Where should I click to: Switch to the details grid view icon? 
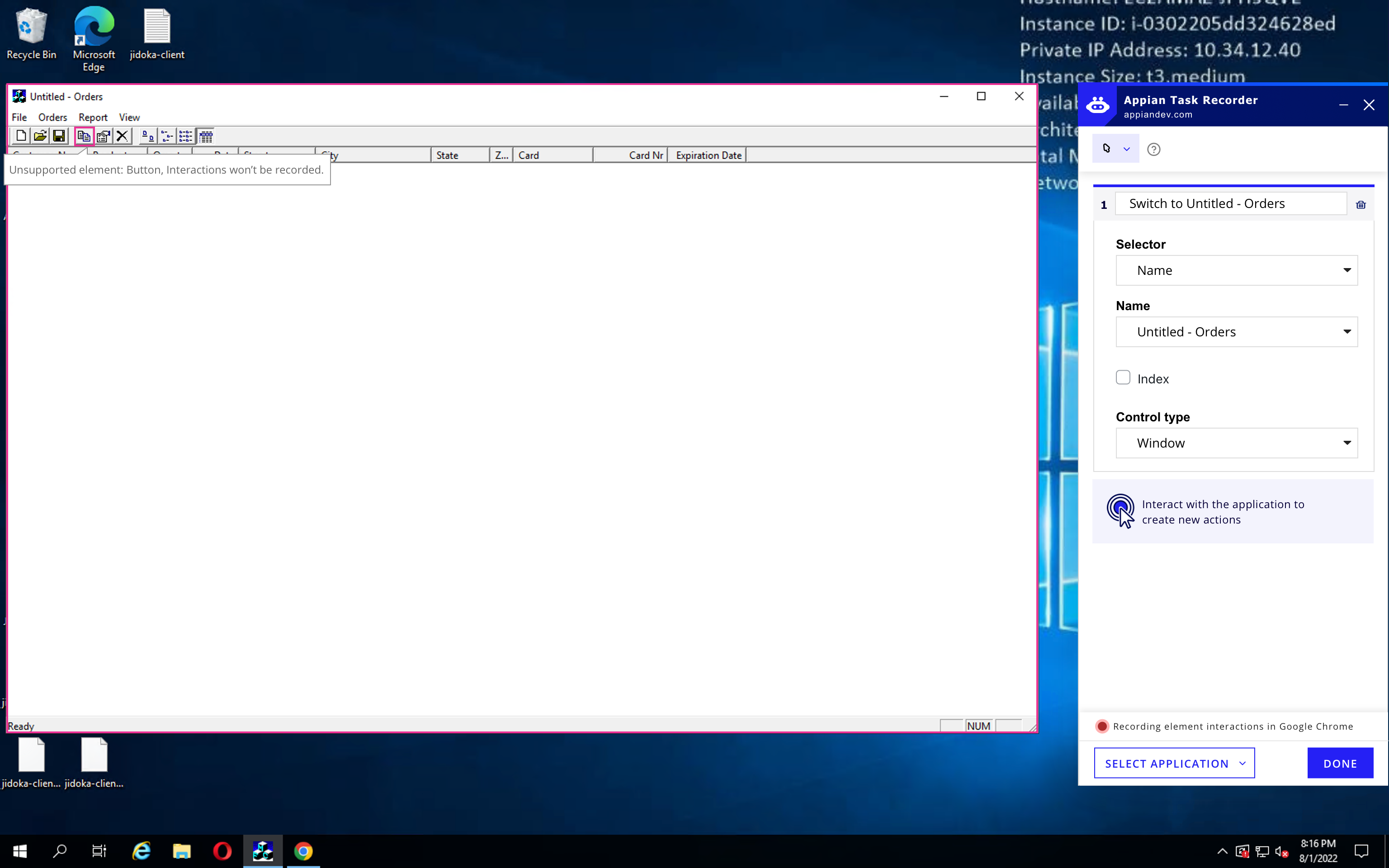pyautogui.click(x=205, y=136)
